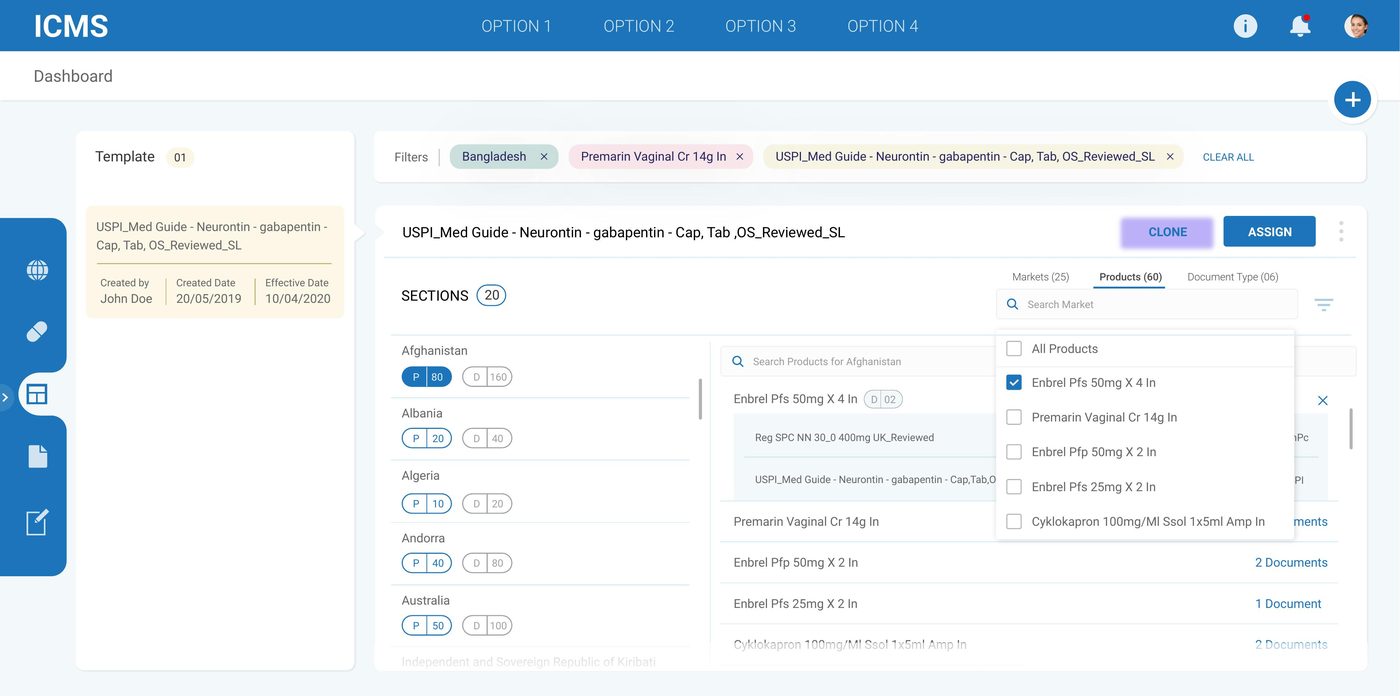Image resolution: width=1400 pixels, height=696 pixels.
Task: Check Cyklokapron 100mg/Ml Ssol option
Action: pyautogui.click(x=1014, y=522)
